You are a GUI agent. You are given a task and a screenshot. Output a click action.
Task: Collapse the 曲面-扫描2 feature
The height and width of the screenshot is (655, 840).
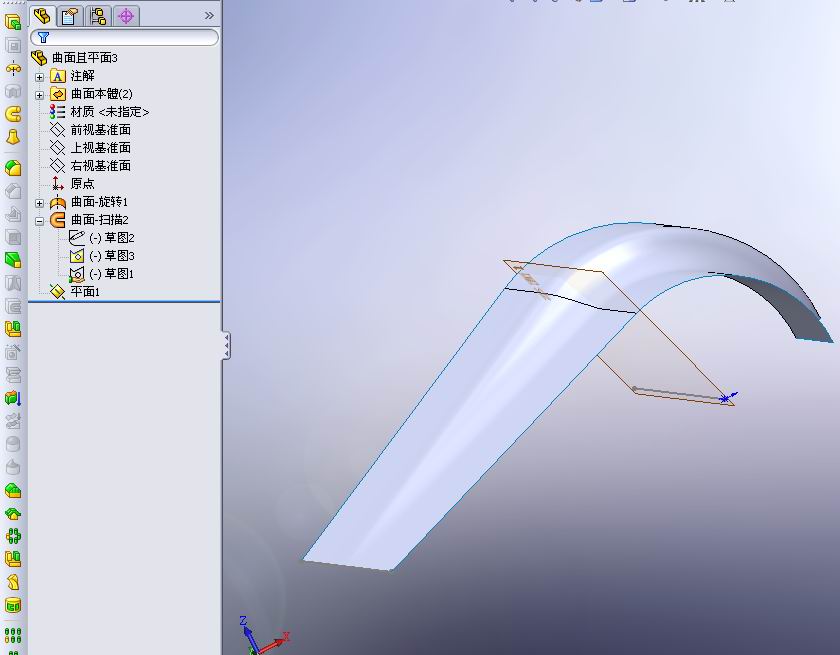click(39, 221)
